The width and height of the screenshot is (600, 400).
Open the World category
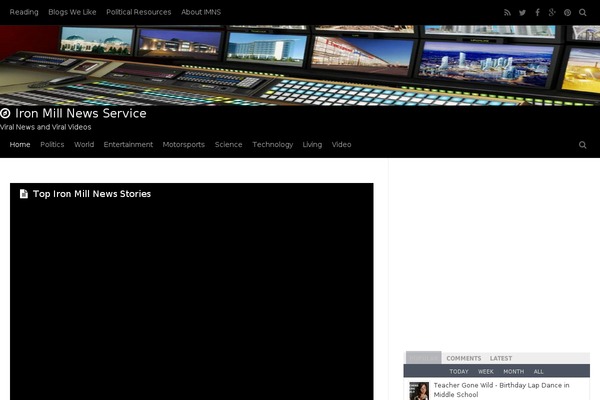tap(84, 145)
